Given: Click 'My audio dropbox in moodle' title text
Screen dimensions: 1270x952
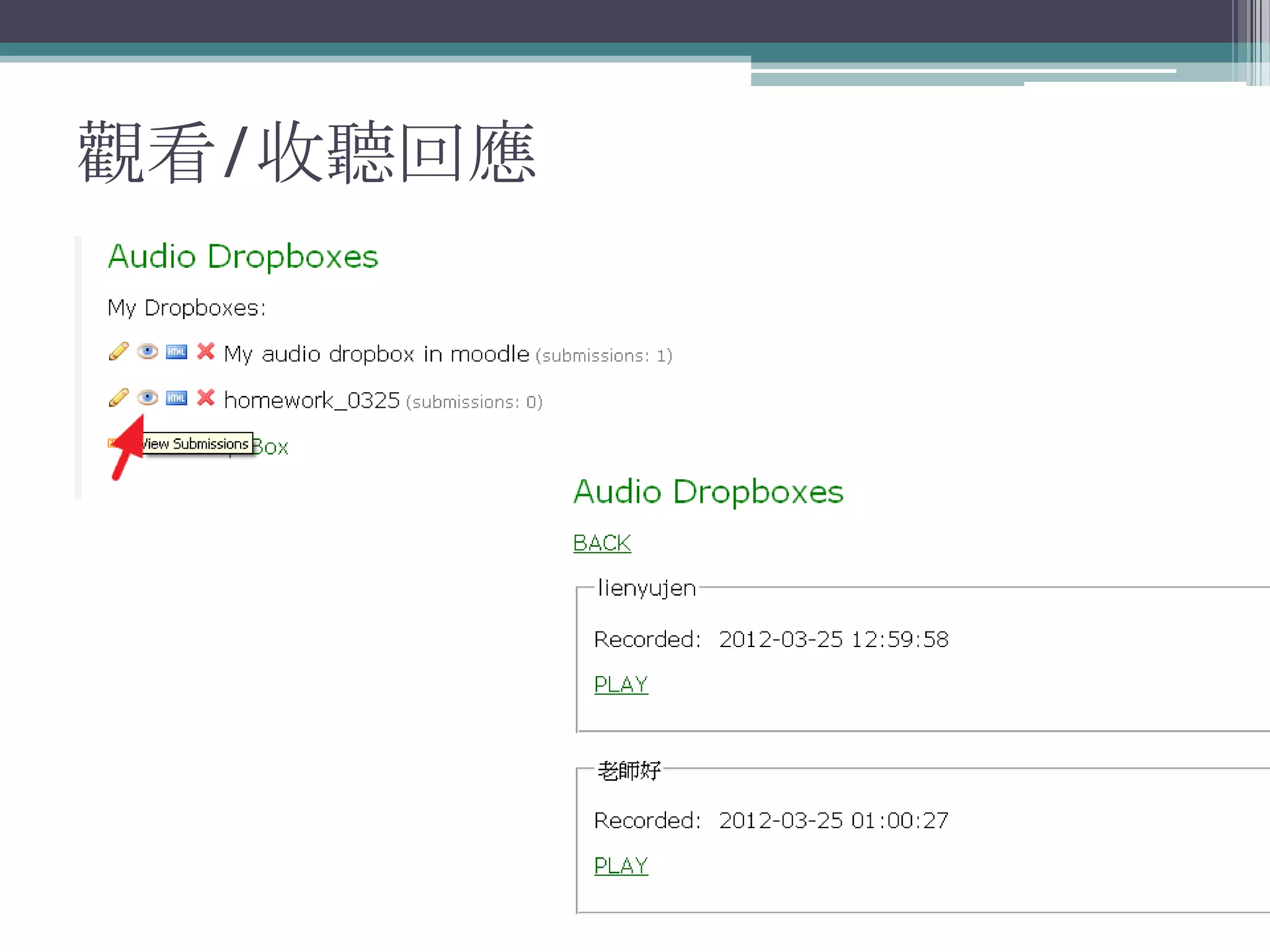Looking at the screenshot, I should coord(376,354).
